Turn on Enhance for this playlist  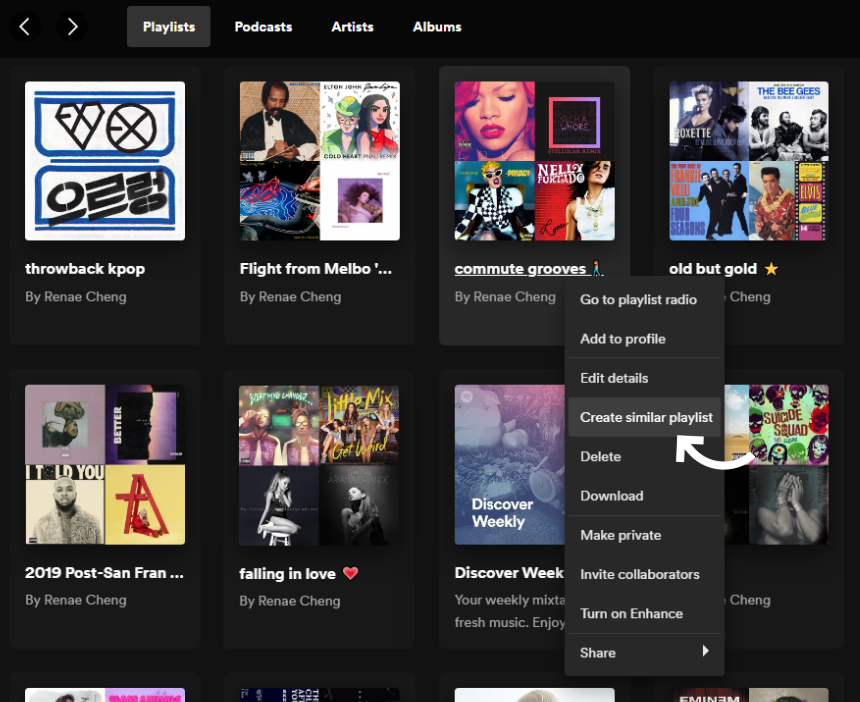coord(631,613)
